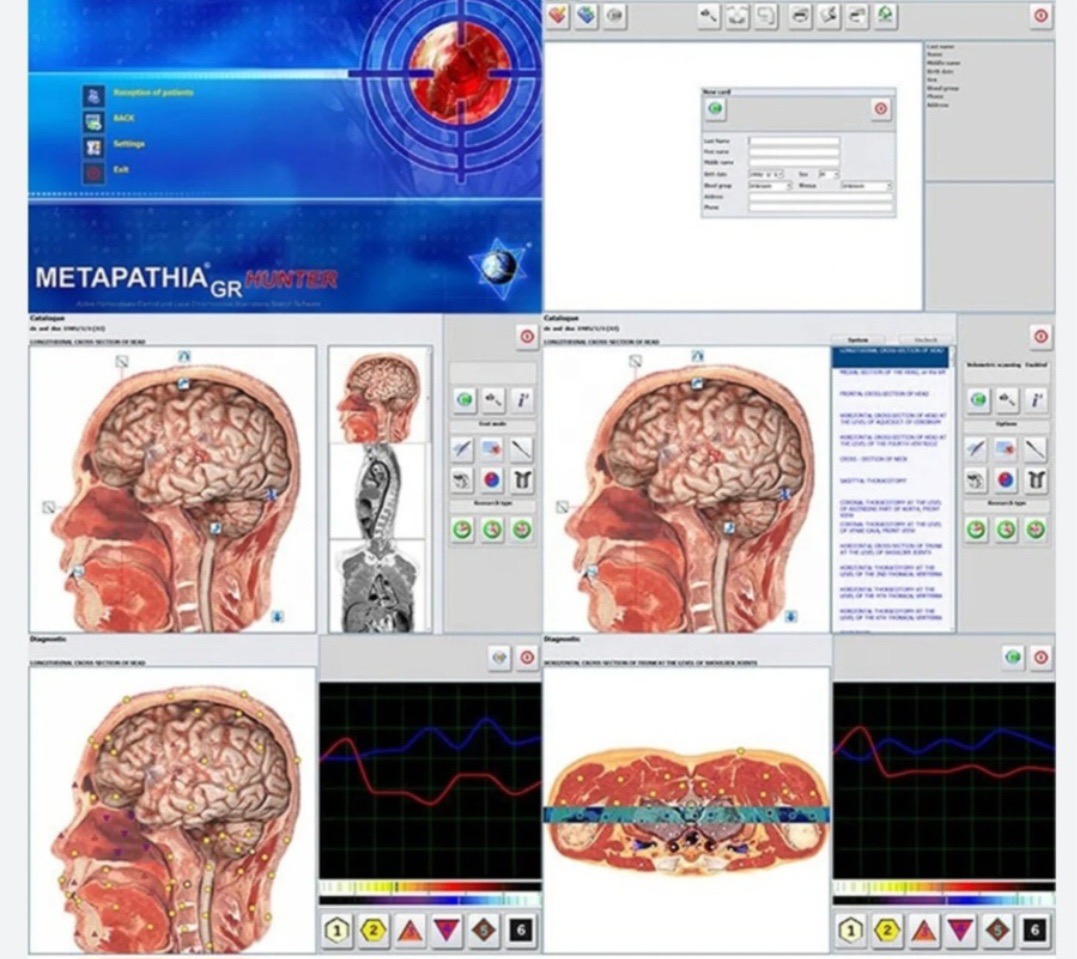The height and width of the screenshot is (959, 1077).
Task: Click the green tree icon in patient card toolbar
Action: (885, 15)
